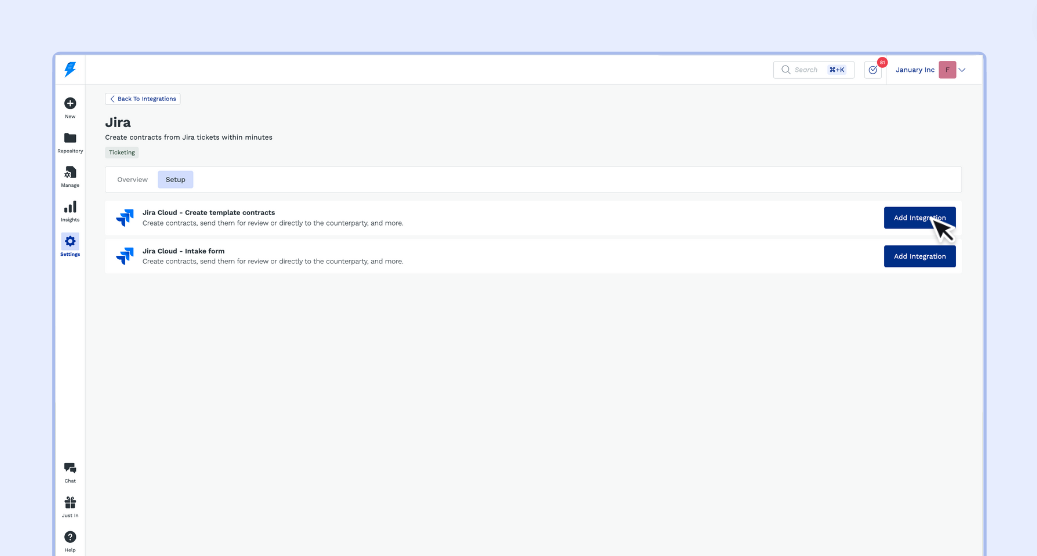Open the Insights bar chart icon
This screenshot has height=556, width=1037.
click(x=70, y=207)
